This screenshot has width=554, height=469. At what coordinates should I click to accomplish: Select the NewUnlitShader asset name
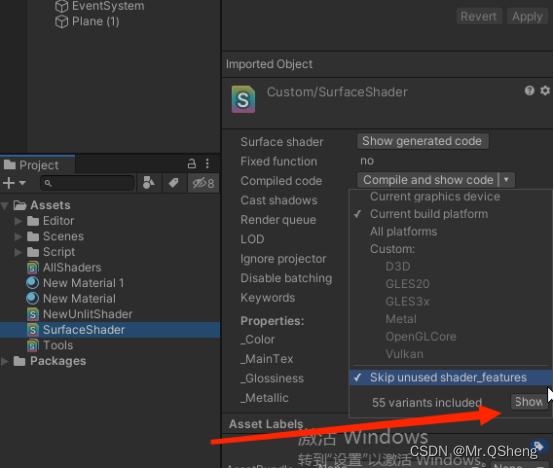(x=88, y=314)
